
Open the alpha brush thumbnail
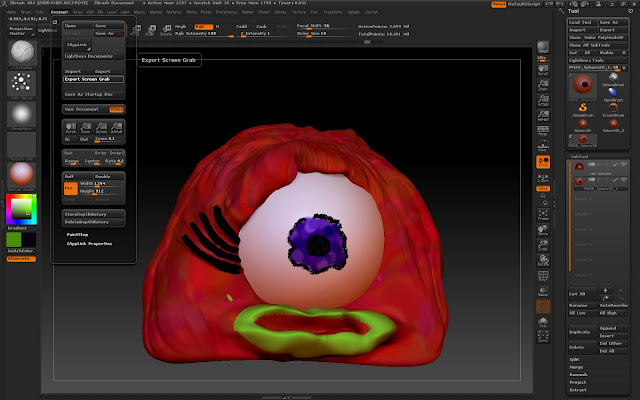21,114
